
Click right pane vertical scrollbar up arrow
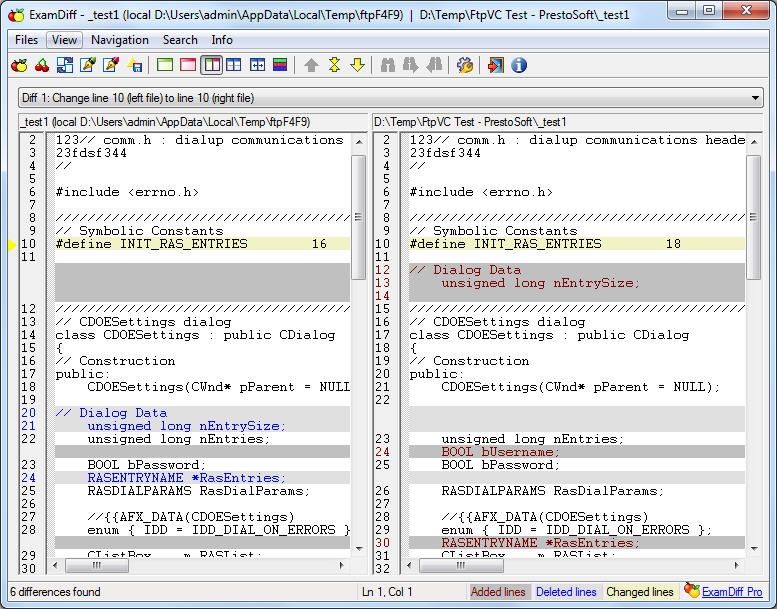tap(754, 142)
